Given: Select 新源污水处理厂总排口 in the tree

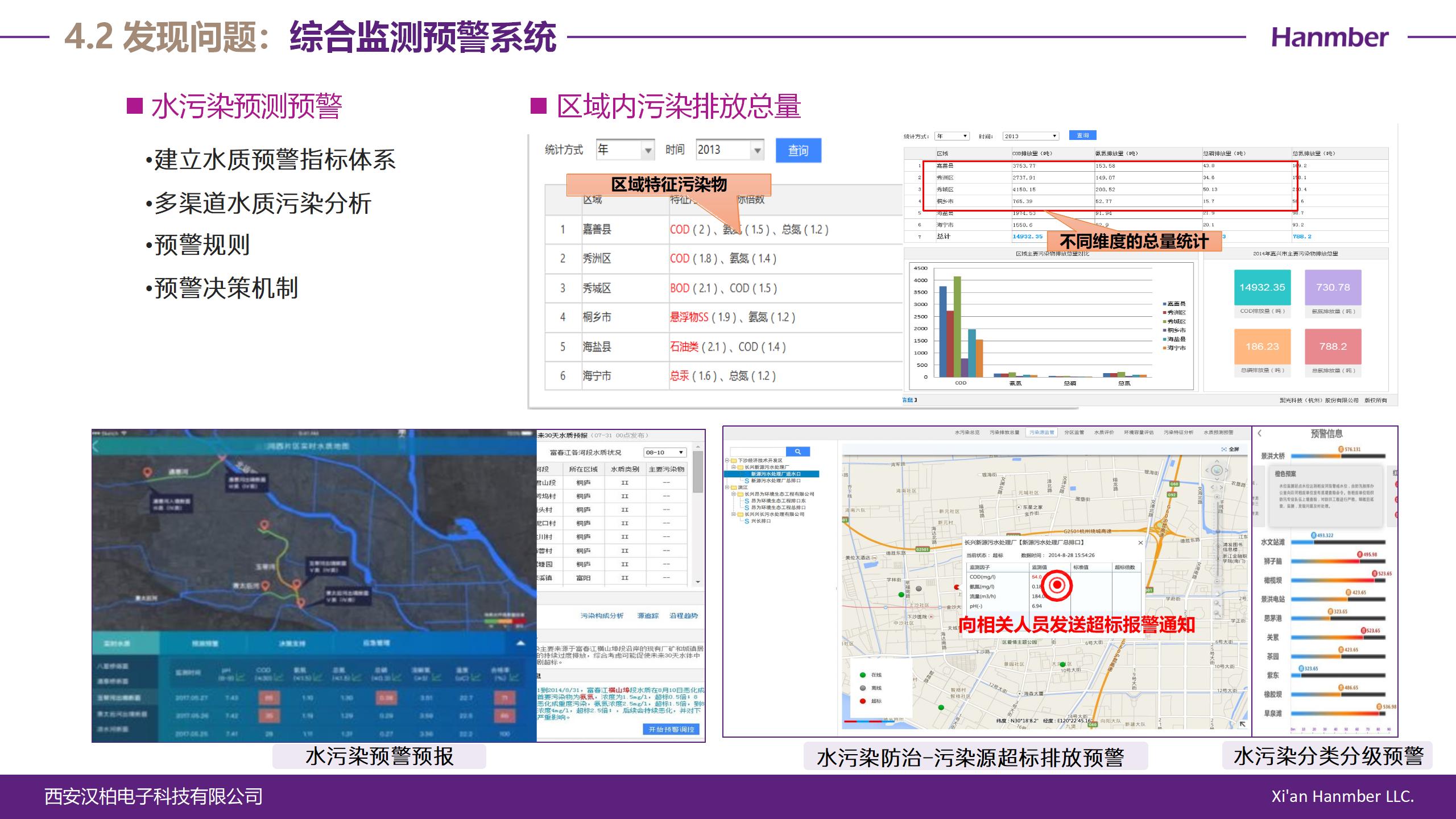Looking at the screenshot, I should point(776,481).
